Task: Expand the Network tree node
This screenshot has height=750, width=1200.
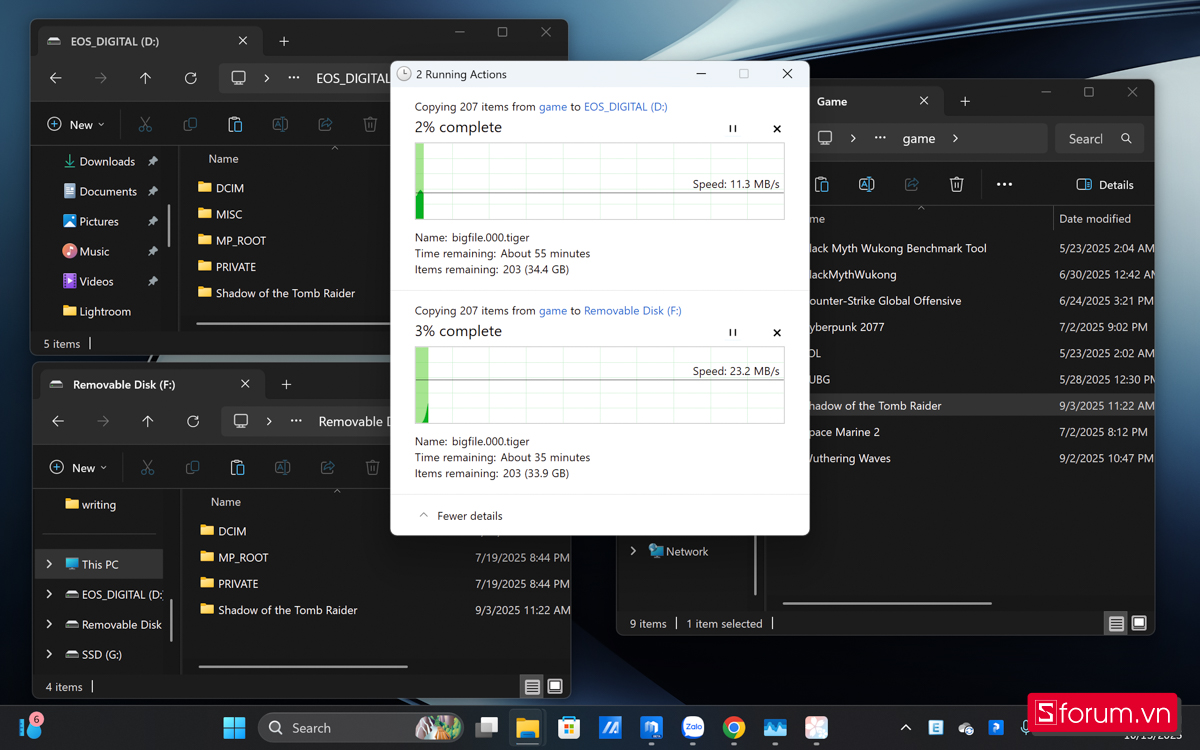Action: [633, 551]
